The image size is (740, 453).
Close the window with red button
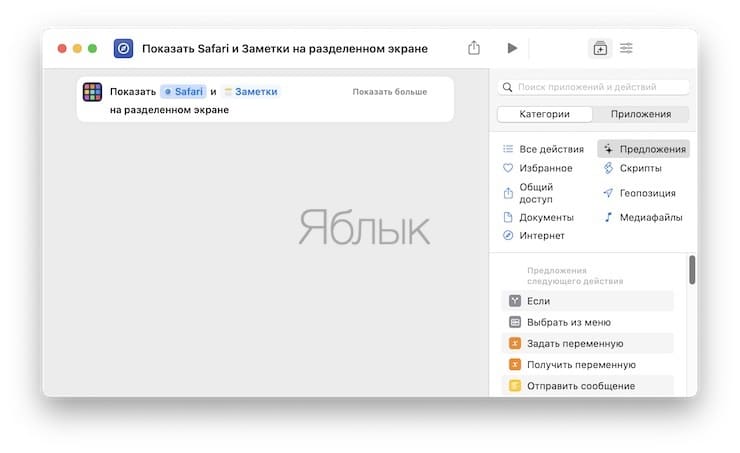[x=62, y=49]
